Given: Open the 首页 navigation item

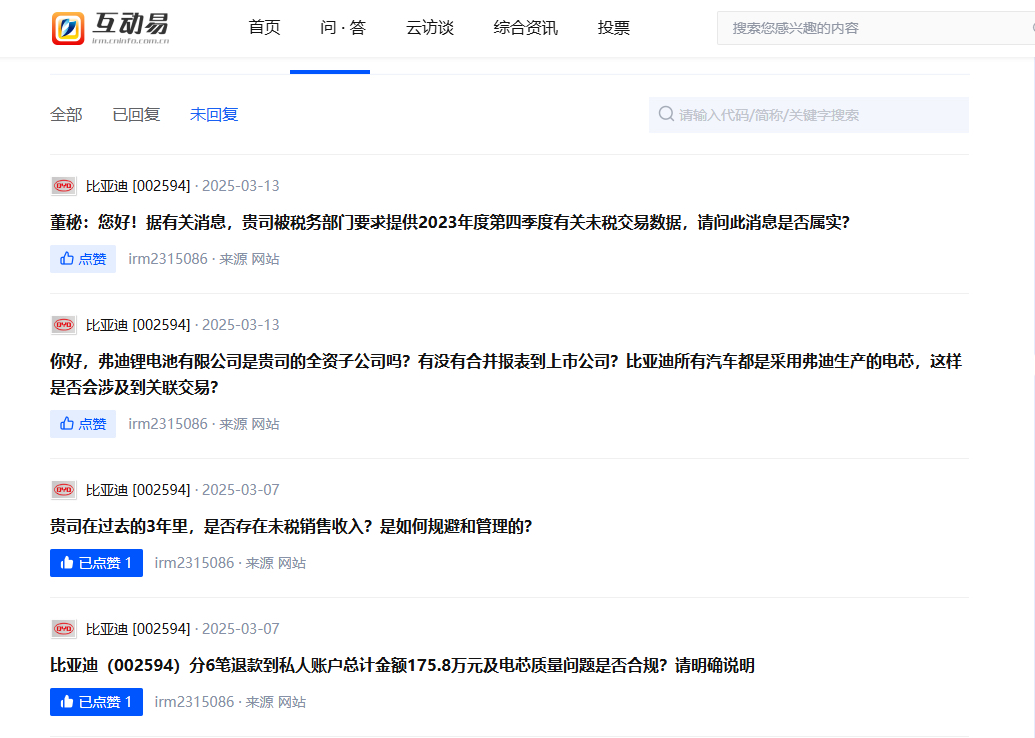Looking at the screenshot, I should point(264,28).
